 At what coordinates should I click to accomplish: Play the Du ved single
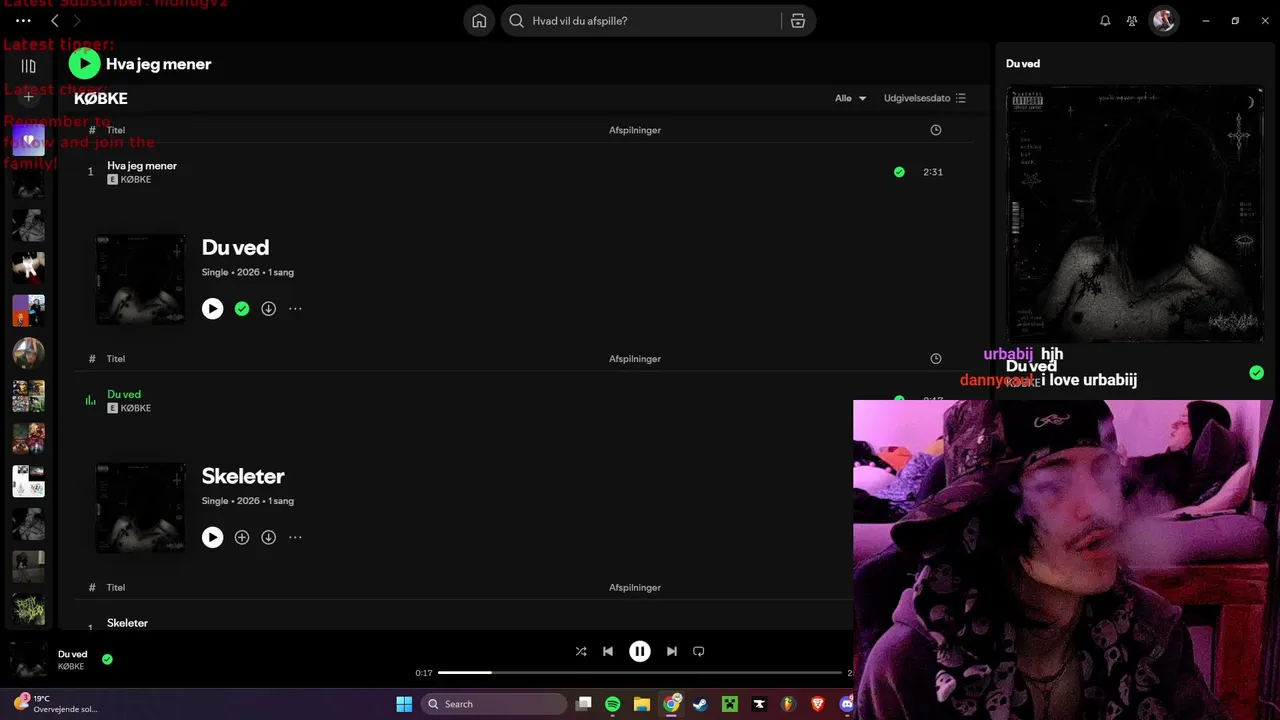coord(212,309)
